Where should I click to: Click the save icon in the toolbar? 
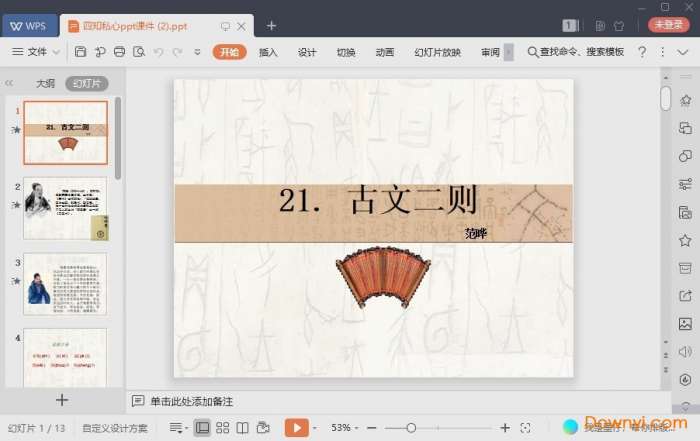pos(81,52)
